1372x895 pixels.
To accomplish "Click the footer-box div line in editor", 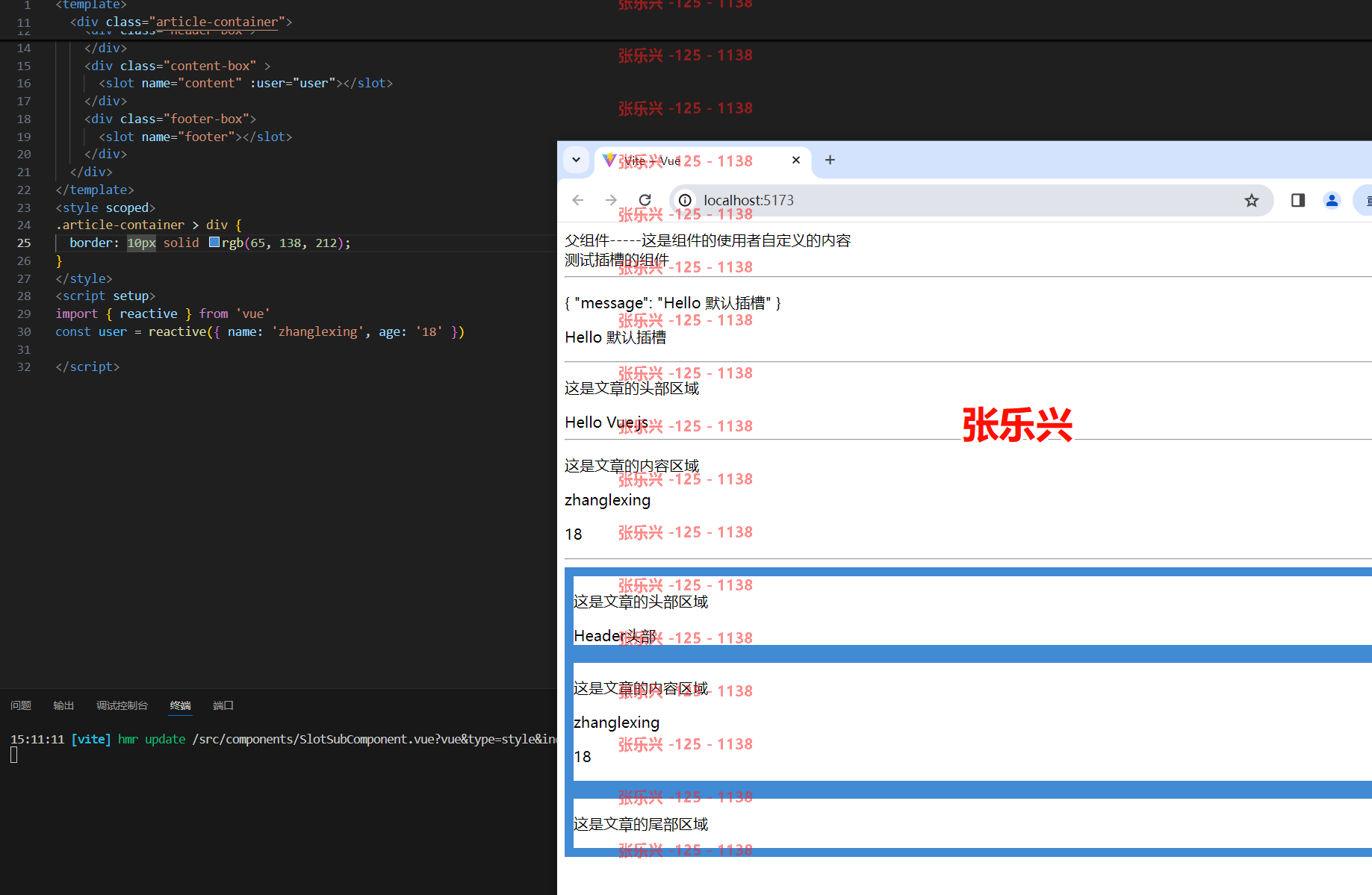I will (170, 119).
